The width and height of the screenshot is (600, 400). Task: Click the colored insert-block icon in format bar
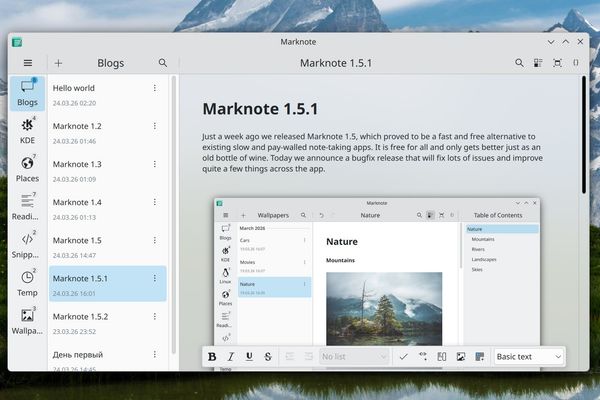(479, 357)
